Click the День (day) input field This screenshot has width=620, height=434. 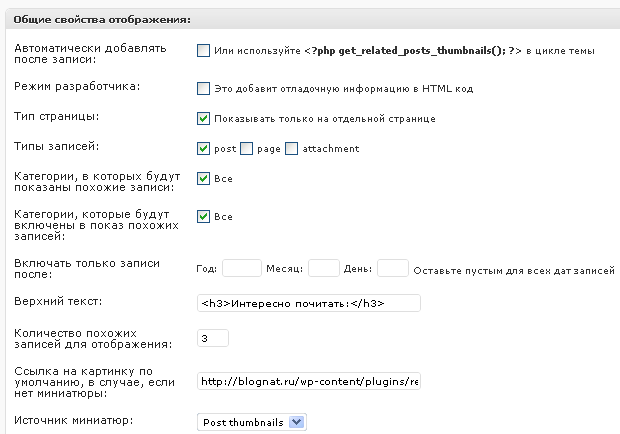[x=393, y=268]
